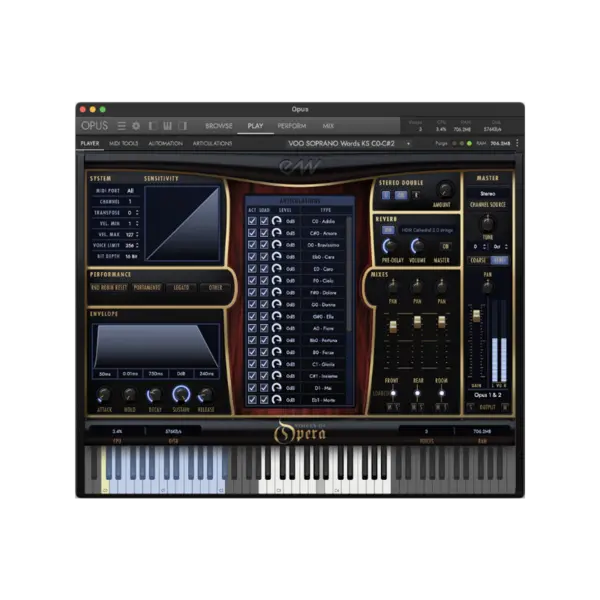Viewport: 600px width, 600px height.
Task: Uncheck LOAD checkbox for C0 - Addio
Action: (264, 221)
